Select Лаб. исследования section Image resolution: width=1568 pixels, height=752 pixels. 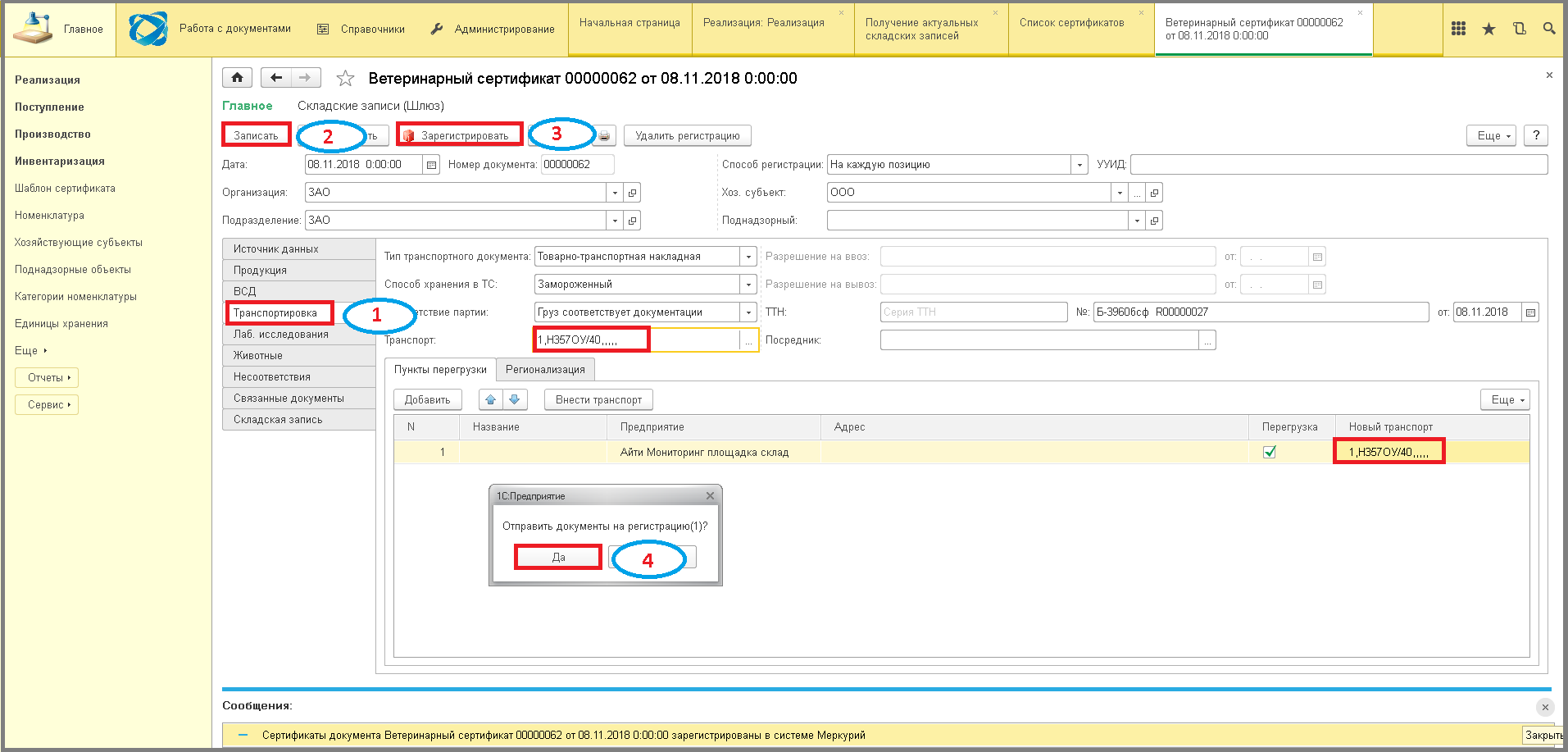[298, 335]
